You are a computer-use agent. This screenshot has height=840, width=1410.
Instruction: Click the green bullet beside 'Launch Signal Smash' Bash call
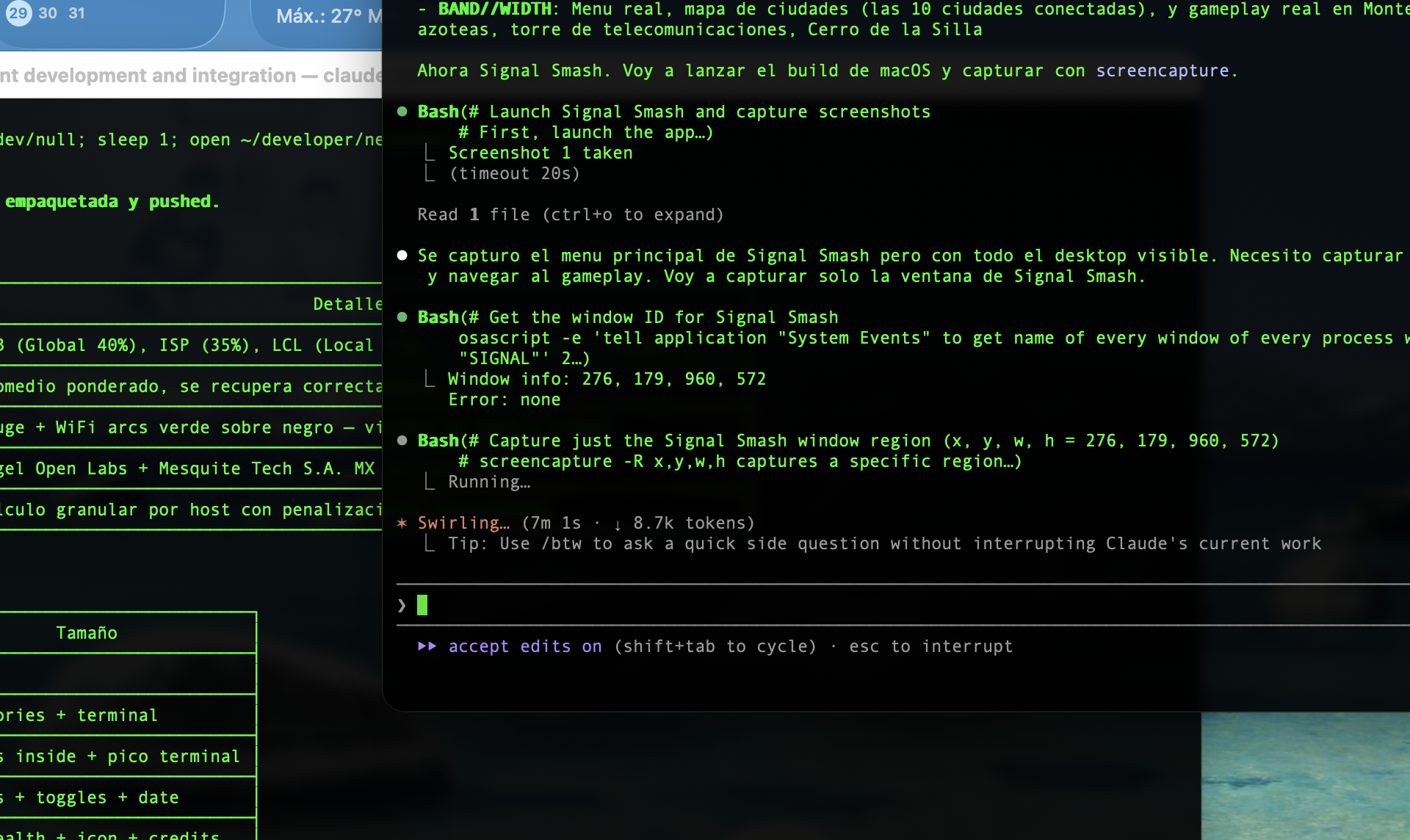[x=402, y=112]
